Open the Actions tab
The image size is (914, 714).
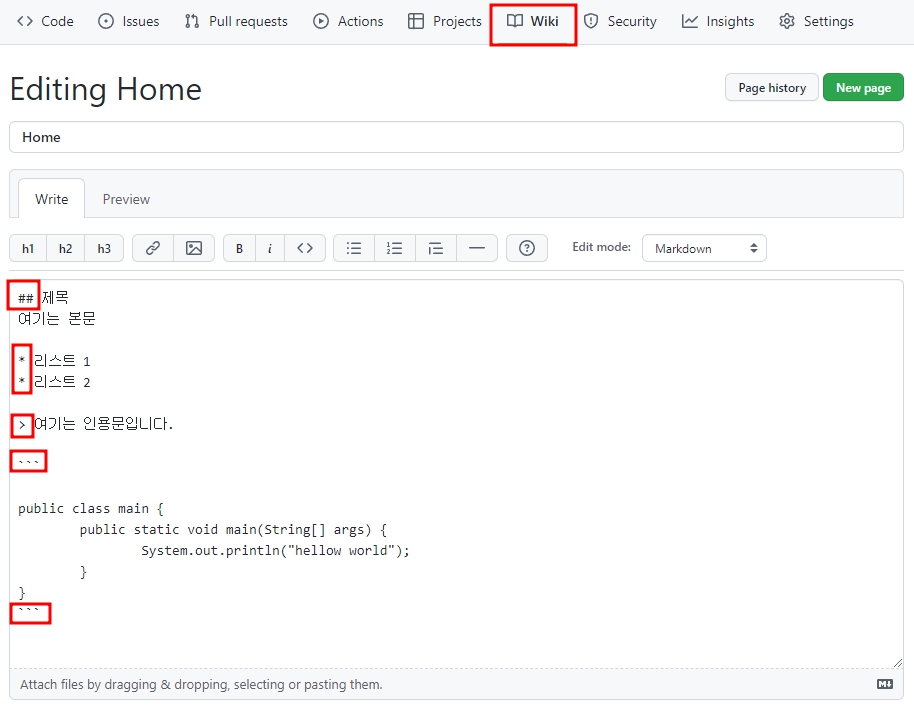[x=348, y=22]
